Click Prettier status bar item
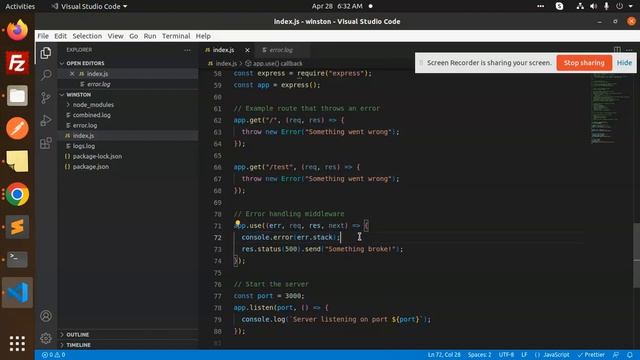This screenshot has height=360, width=640. pyautogui.click(x=591, y=355)
